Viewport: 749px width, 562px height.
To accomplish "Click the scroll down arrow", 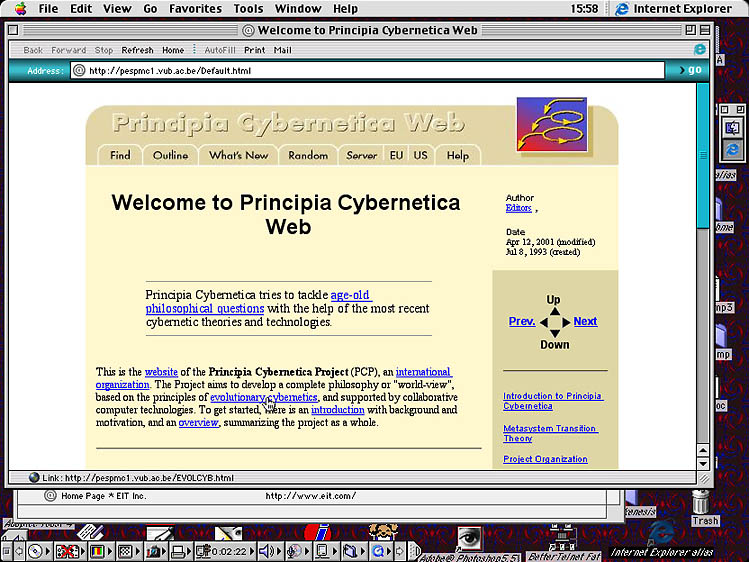I will coord(703,463).
